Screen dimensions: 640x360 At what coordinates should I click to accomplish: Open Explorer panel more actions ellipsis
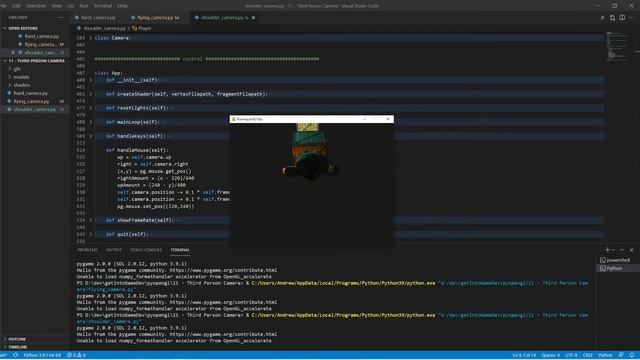click(x=61, y=18)
